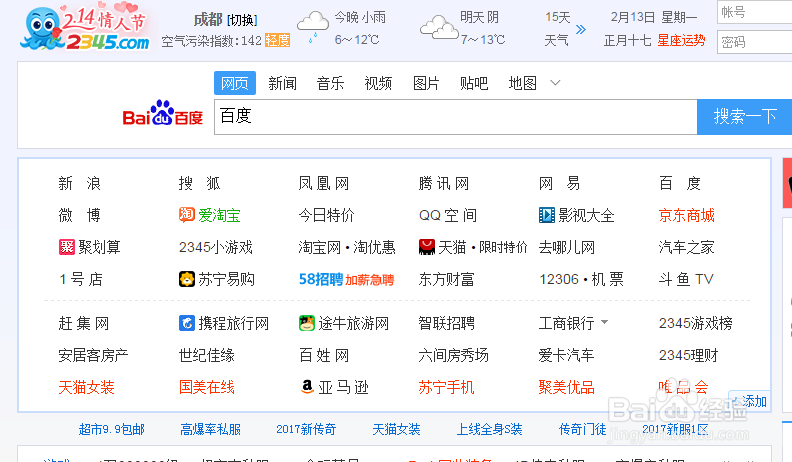The height and width of the screenshot is (462, 792).
Task: Click the 2345.com octopus logo
Action: [x=85, y=26]
